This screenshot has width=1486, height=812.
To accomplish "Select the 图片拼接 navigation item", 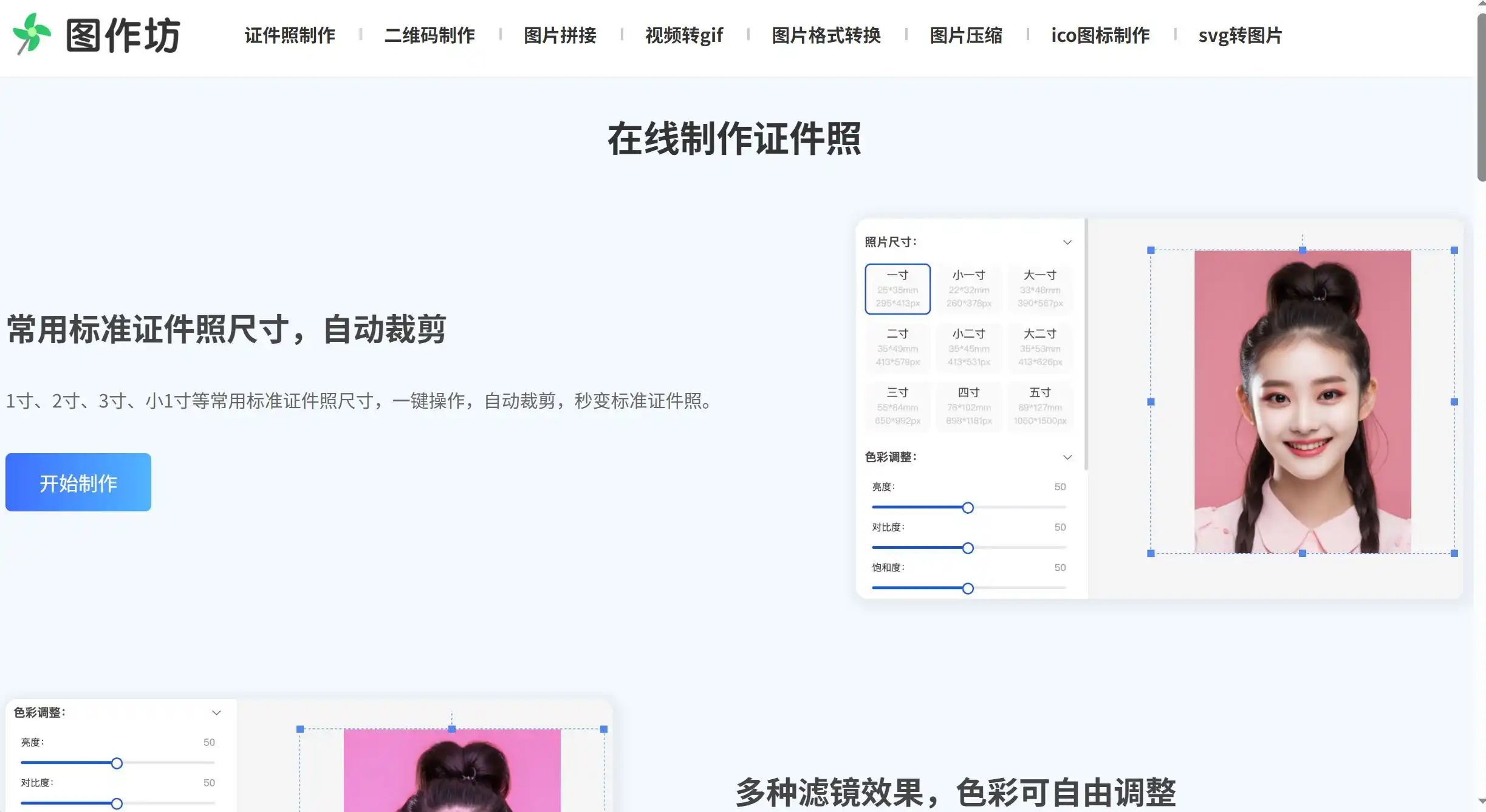I will [x=560, y=35].
